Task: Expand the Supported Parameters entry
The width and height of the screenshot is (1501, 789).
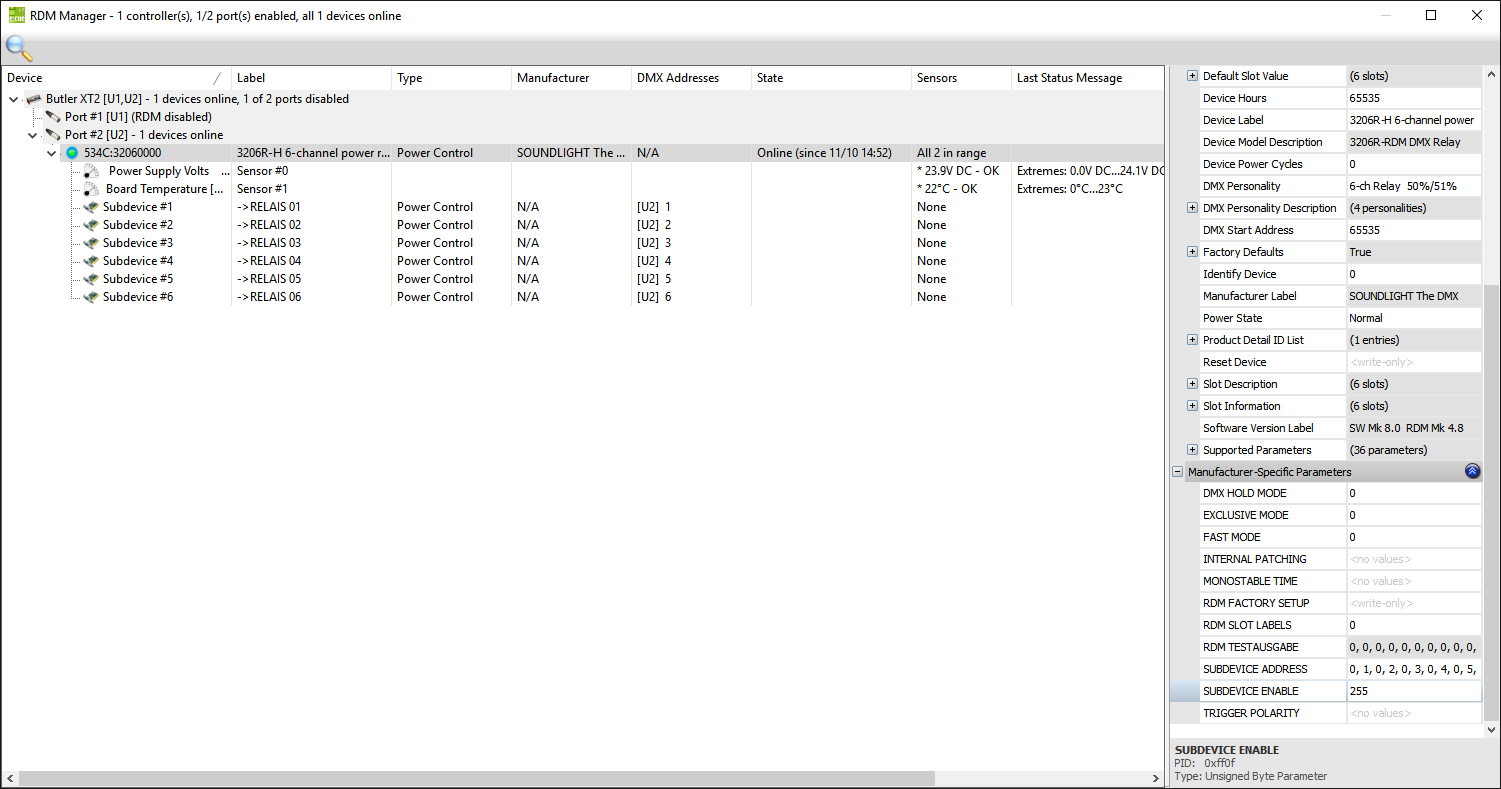Action: point(1192,450)
